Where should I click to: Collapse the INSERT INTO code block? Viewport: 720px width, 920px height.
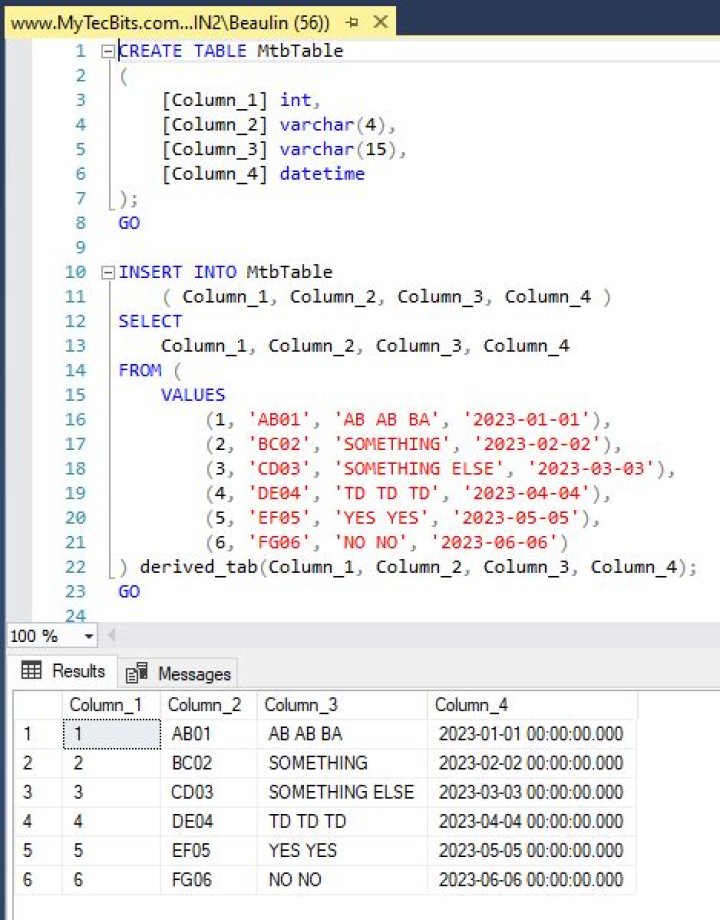click(x=107, y=273)
